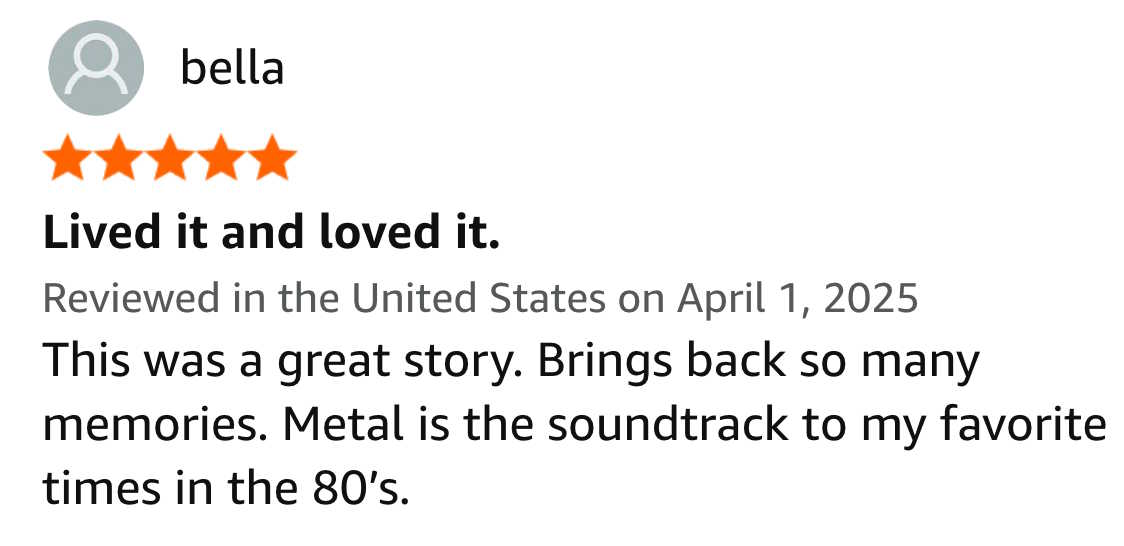Click the fourth orange rating star
This screenshot has width=1124, height=546.
pyautogui.click(x=221, y=158)
